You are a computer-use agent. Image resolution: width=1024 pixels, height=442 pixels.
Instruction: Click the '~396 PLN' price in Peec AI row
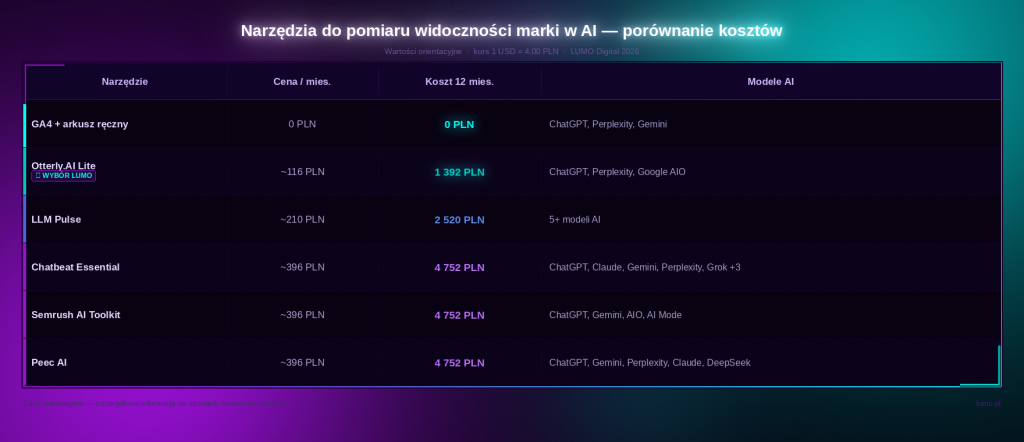[x=302, y=362]
